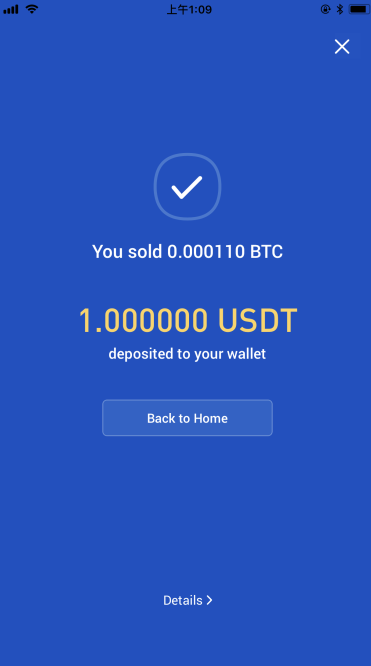This screenshot has width=371, height=666.
Task: Click the word 'wallet' in the subtitle
Action: click(x=246, y=353)
